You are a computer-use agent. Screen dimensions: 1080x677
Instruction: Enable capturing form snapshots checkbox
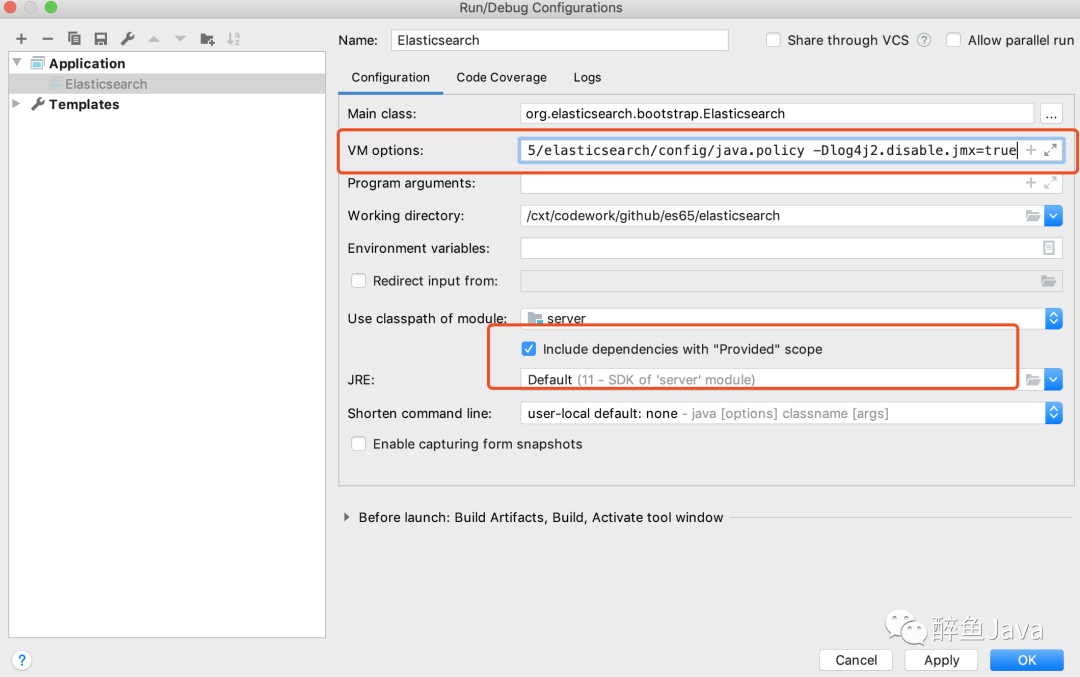coord(358,444)
